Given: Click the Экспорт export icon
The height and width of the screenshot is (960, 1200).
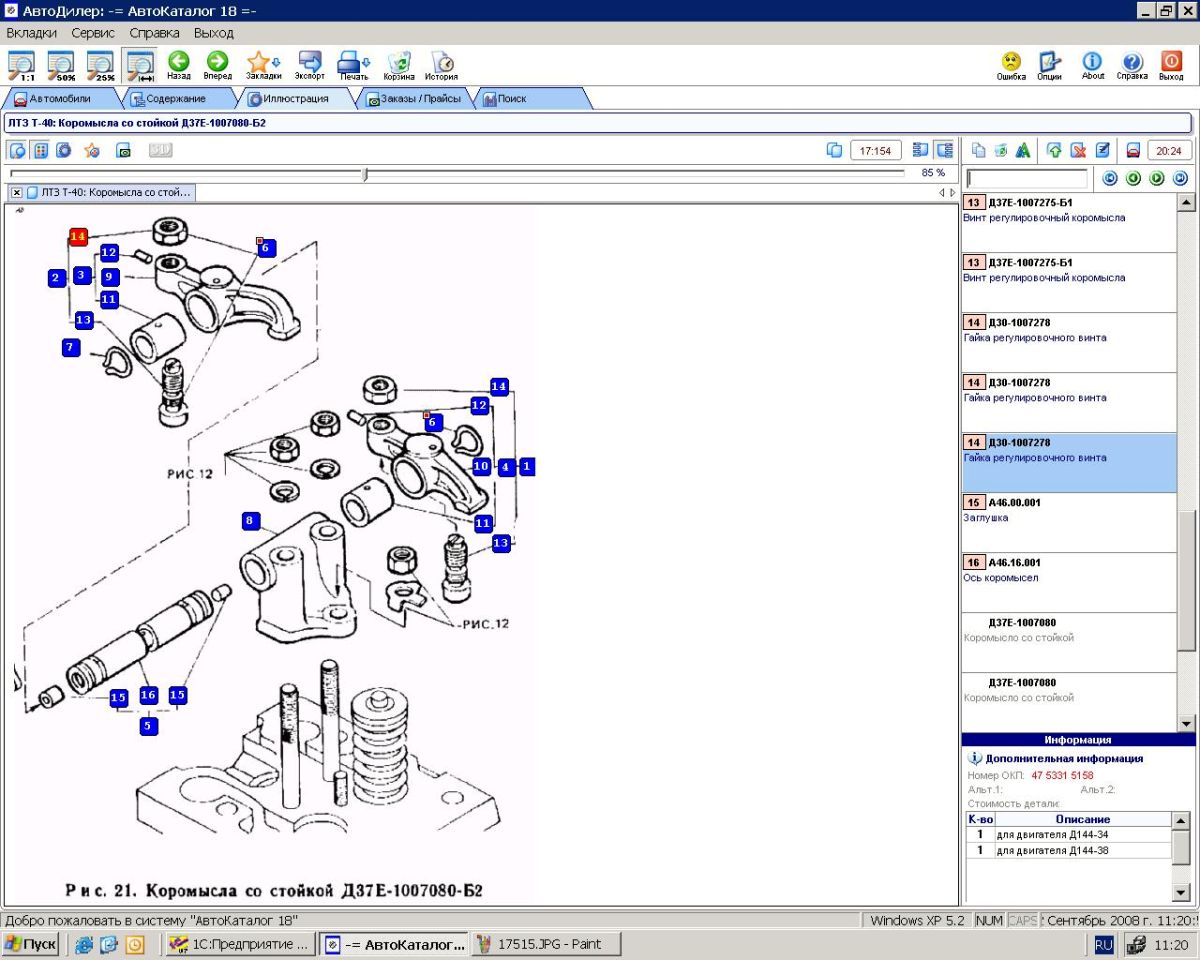Looking at the screenshot, I should coord(310,64).
